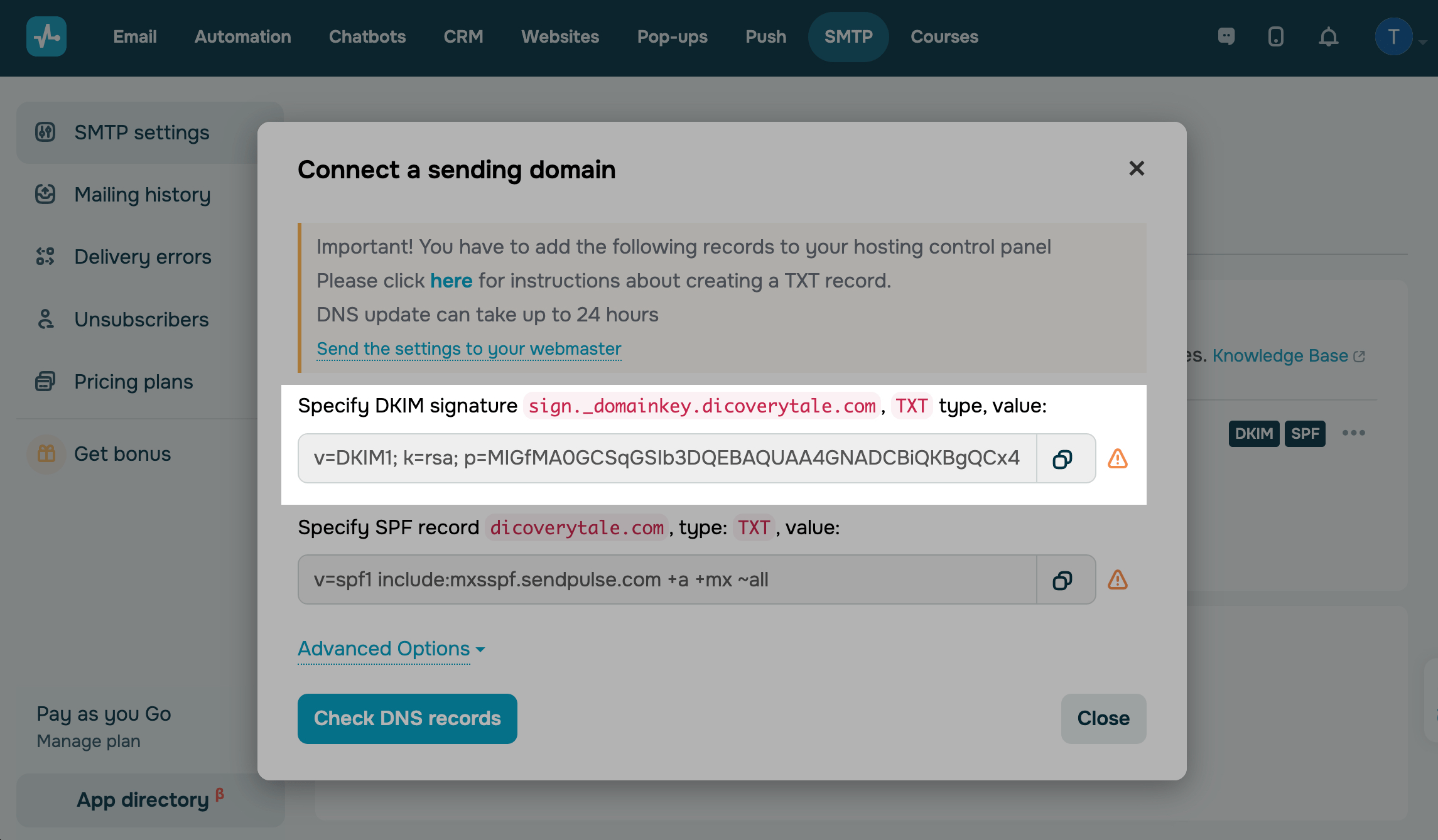The height and width of the screenshot is (840, 1438).
Task: Click DKIM warning triangle icon
Action: pyautogui.click(x=1117, y=459)
